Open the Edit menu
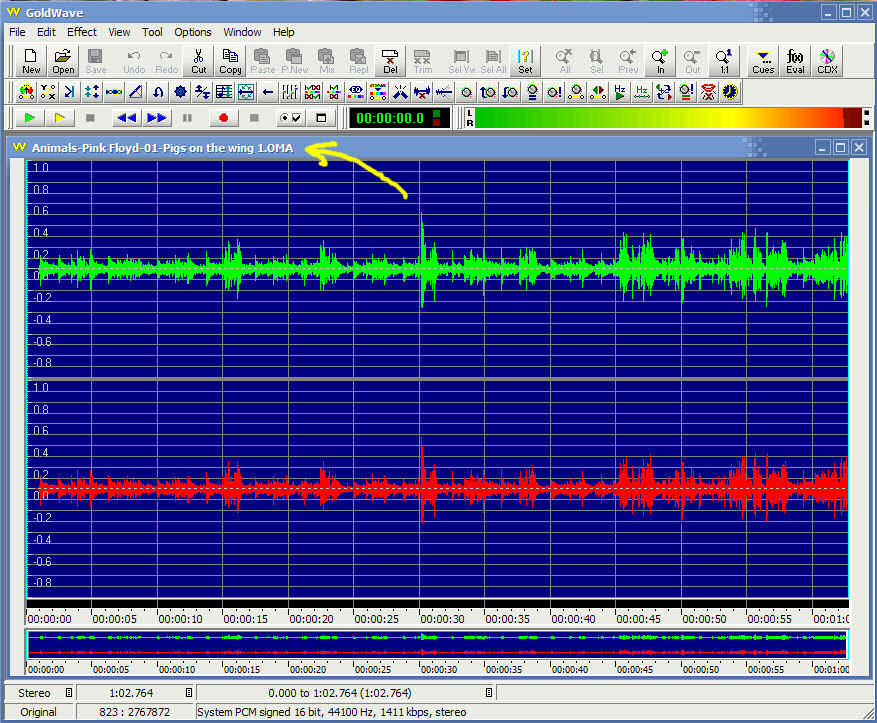The image size is (877, 723). [46, 32]
